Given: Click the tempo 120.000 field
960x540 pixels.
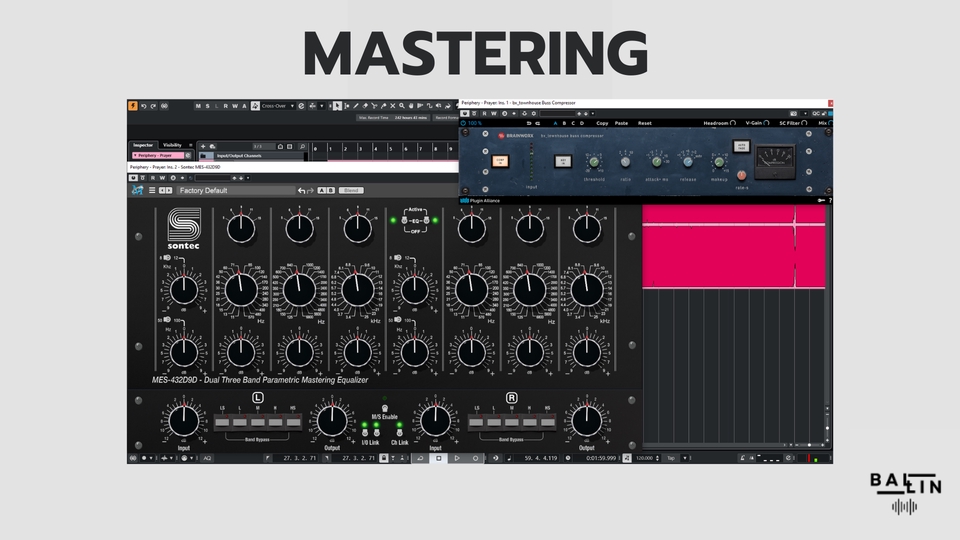Looking at the screenshot, I should coord(645,457).
